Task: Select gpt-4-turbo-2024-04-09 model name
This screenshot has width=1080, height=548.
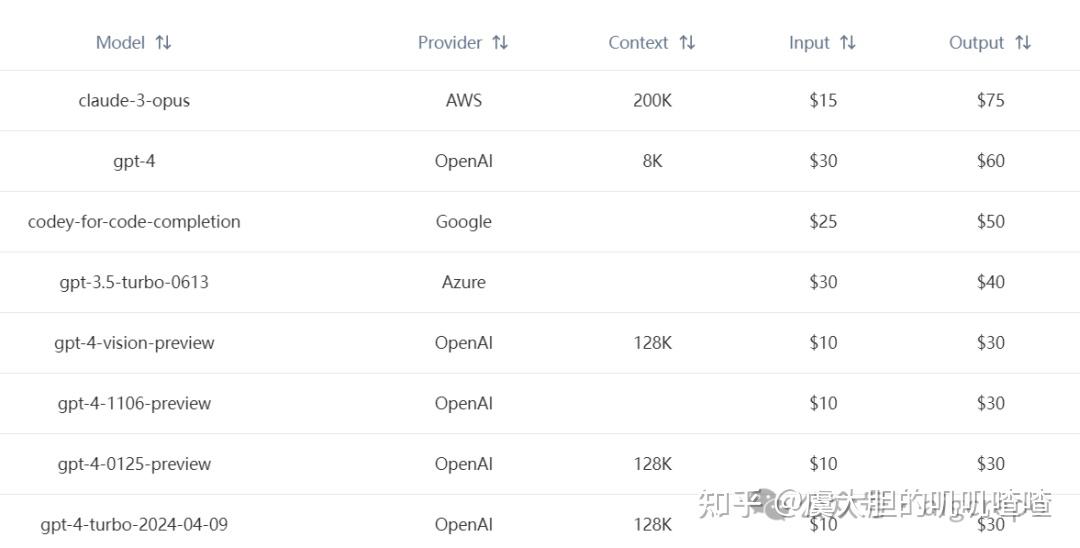Action: coord(134,524)
